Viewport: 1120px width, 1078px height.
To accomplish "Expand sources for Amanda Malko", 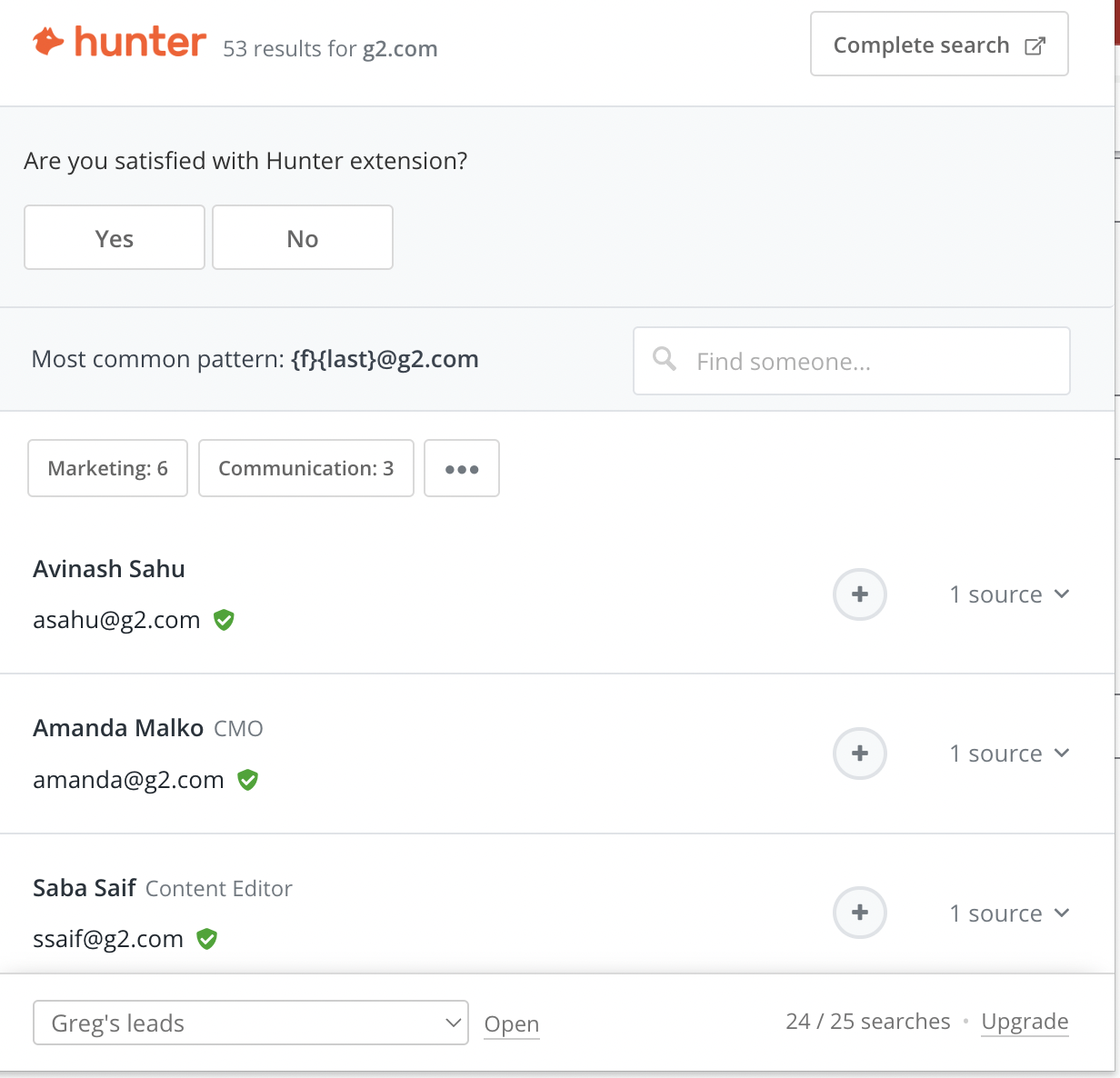I will [1009, 754].
